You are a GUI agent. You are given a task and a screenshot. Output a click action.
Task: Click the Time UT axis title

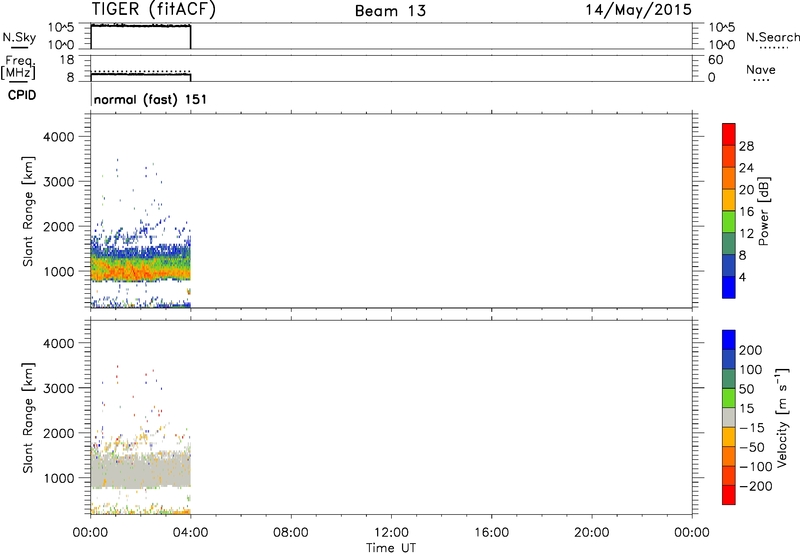click(391, 548)
